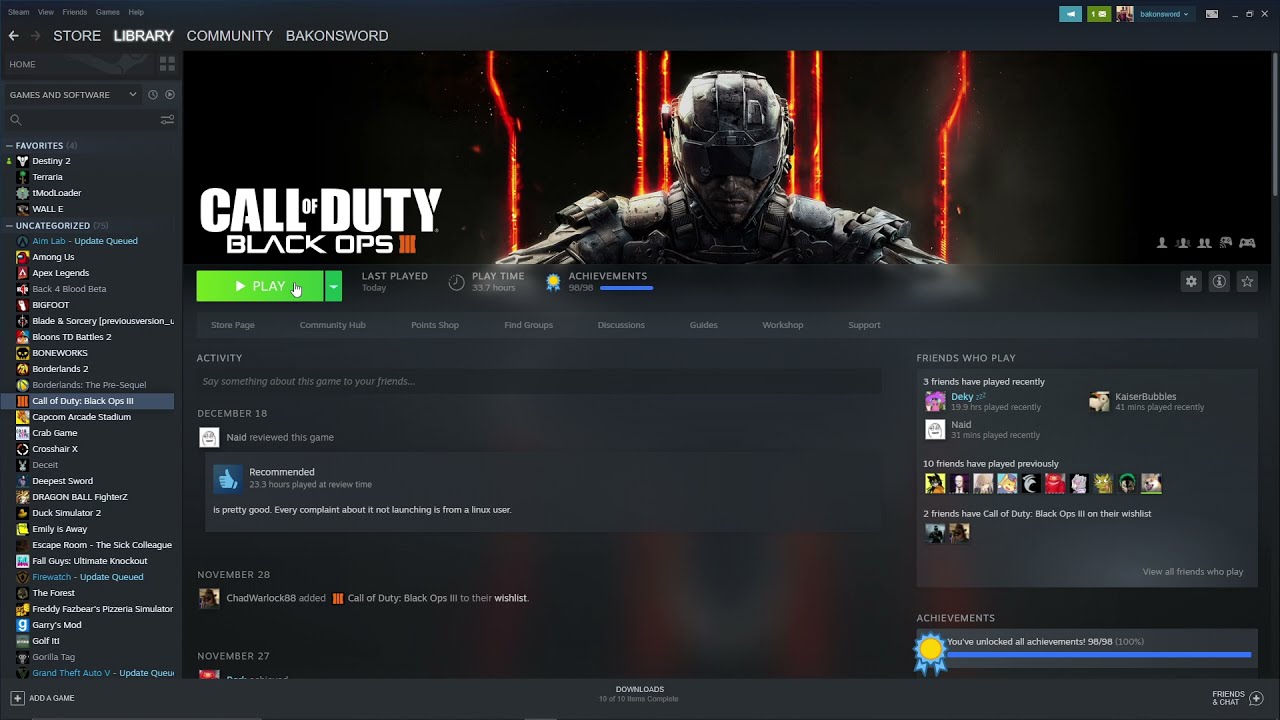
Task: Open the Guides link
Action: (703, 325)
